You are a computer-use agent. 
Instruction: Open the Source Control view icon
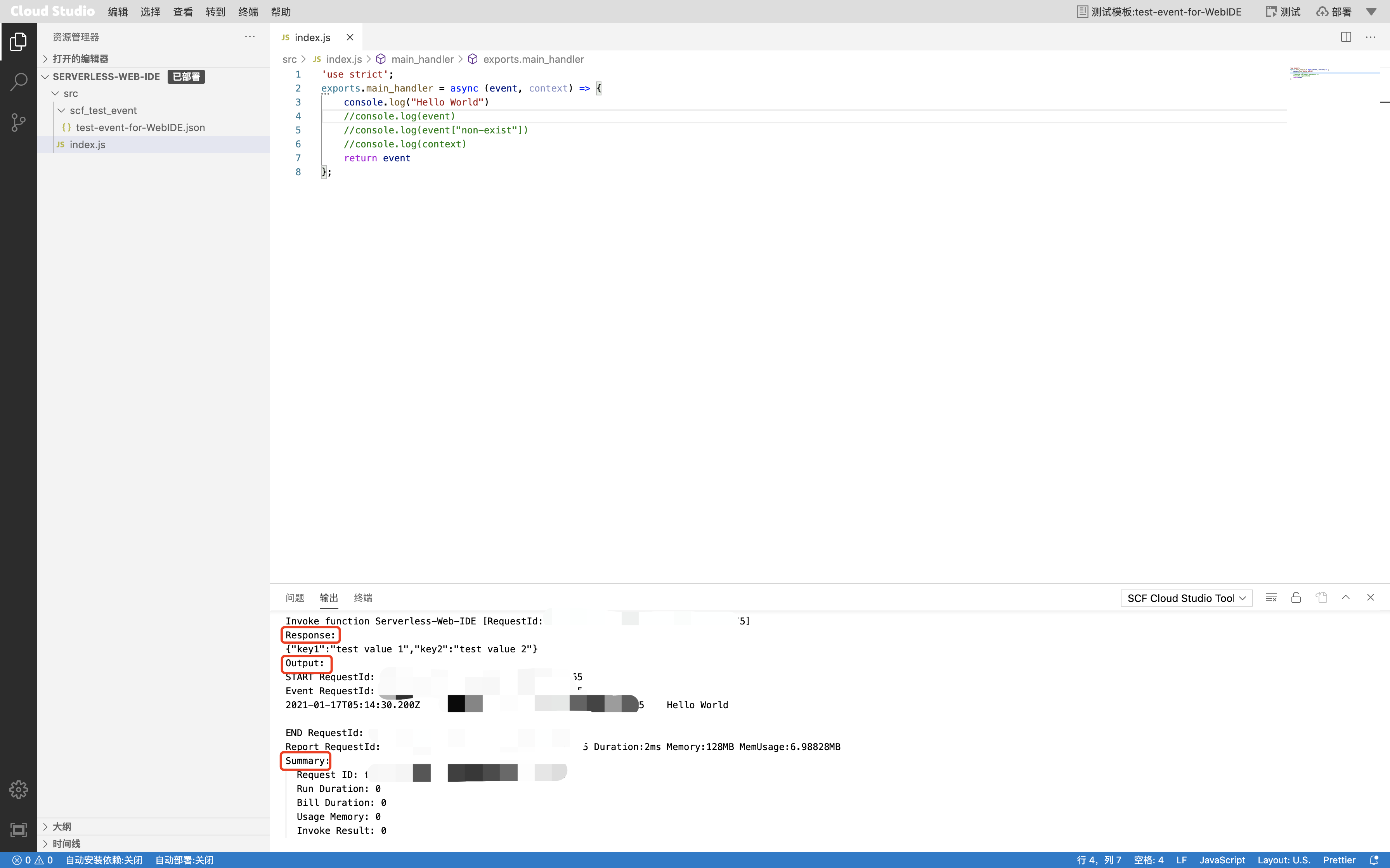point(18,122)
